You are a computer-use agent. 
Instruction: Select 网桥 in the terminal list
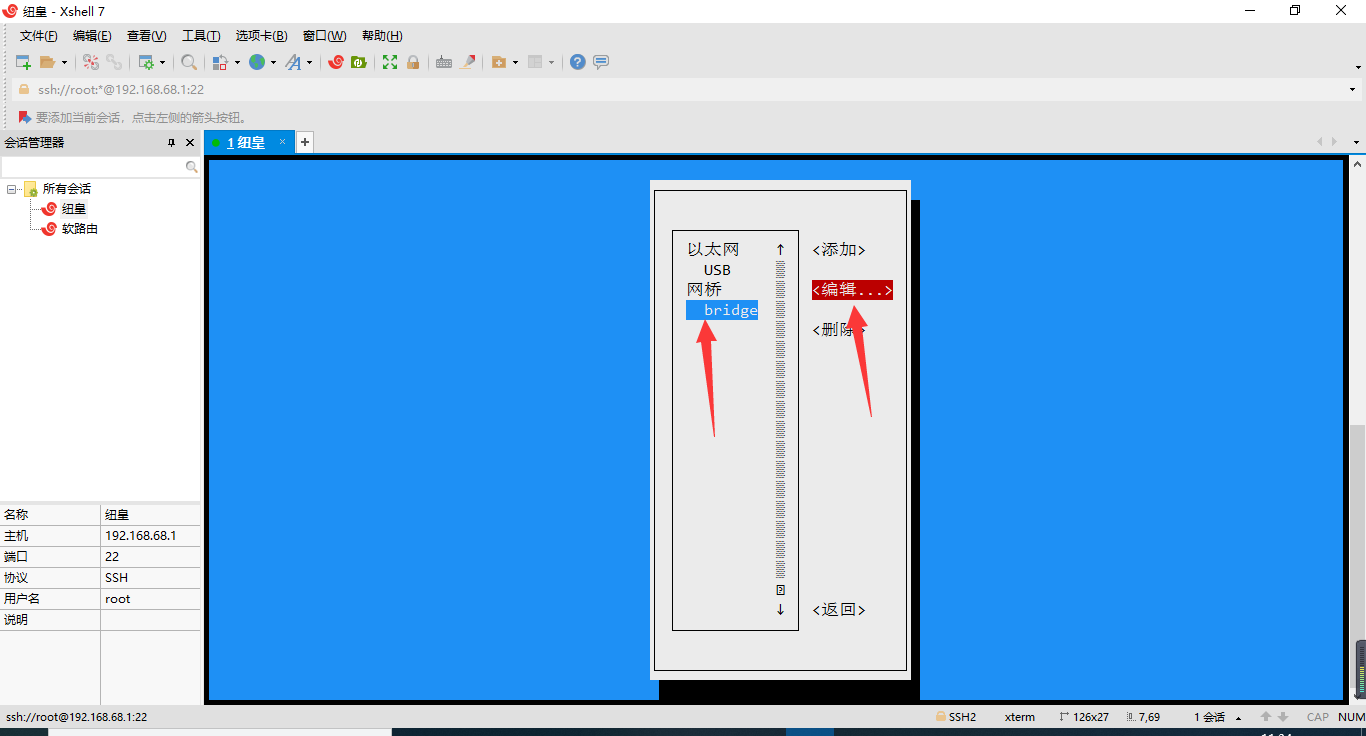point(704,290)
